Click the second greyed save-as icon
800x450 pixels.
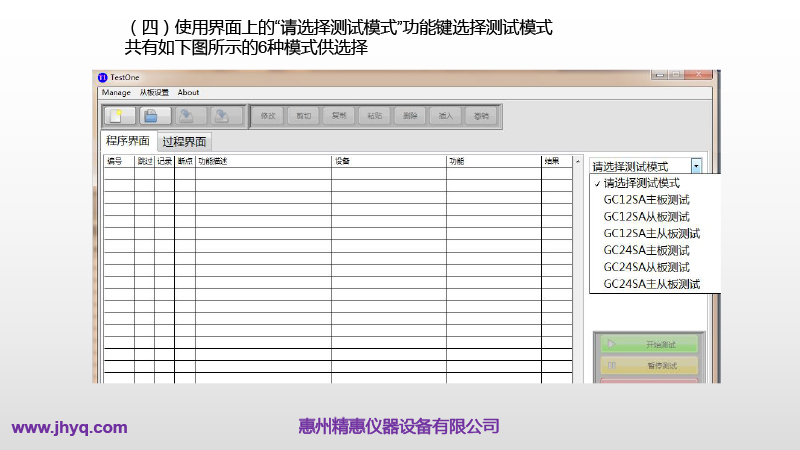click(227, 116)
